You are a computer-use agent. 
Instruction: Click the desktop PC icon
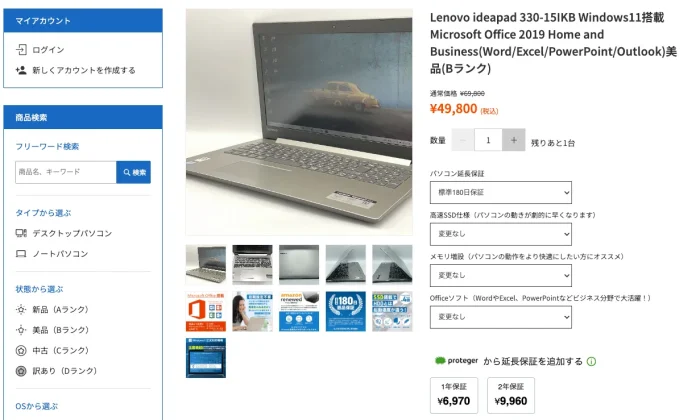click(x=21, y=233)
